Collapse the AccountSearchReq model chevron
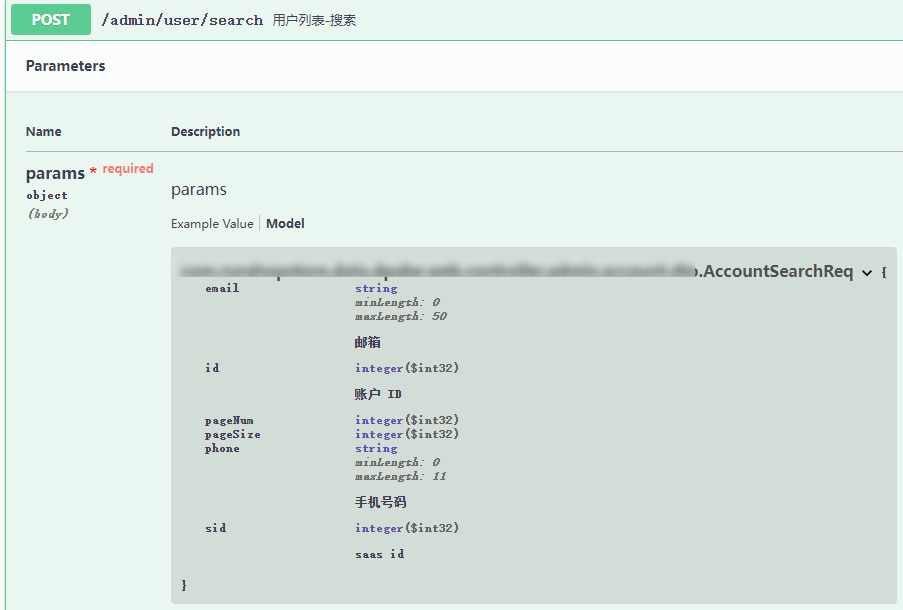903x610 pixels. pyautogui.click(x=866, y=273)
